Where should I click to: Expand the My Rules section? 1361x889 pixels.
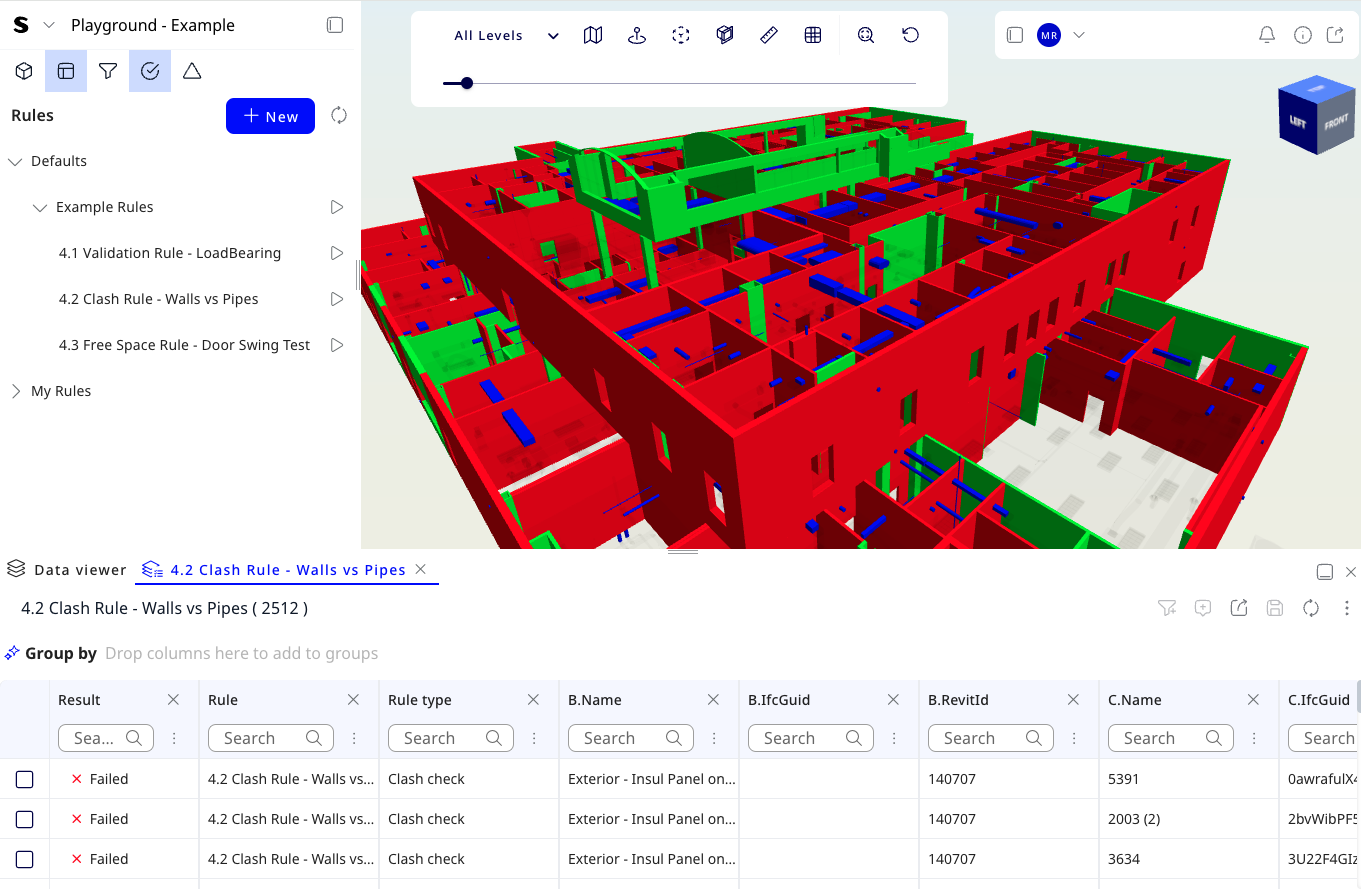[x=17, y=390]
